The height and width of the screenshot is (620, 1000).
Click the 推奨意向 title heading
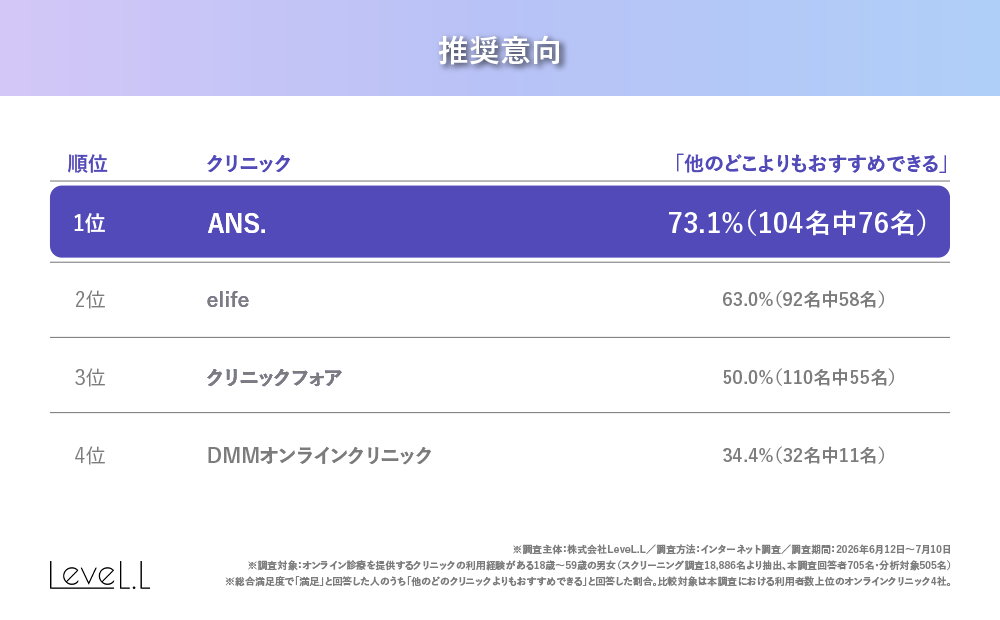tap(499, 51)
